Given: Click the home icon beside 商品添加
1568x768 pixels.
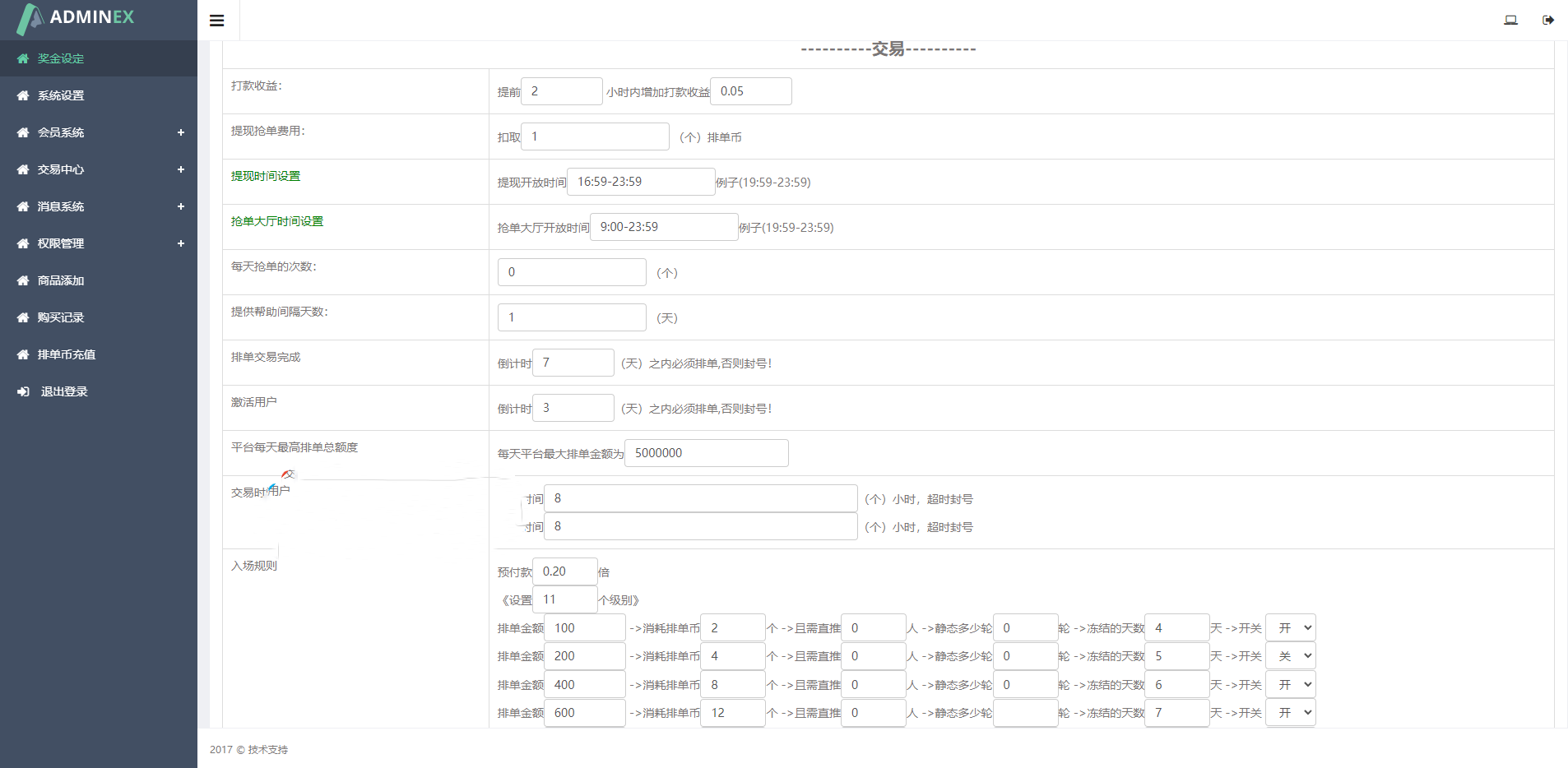Looking at the screenshot, I should tap(23, 280).
